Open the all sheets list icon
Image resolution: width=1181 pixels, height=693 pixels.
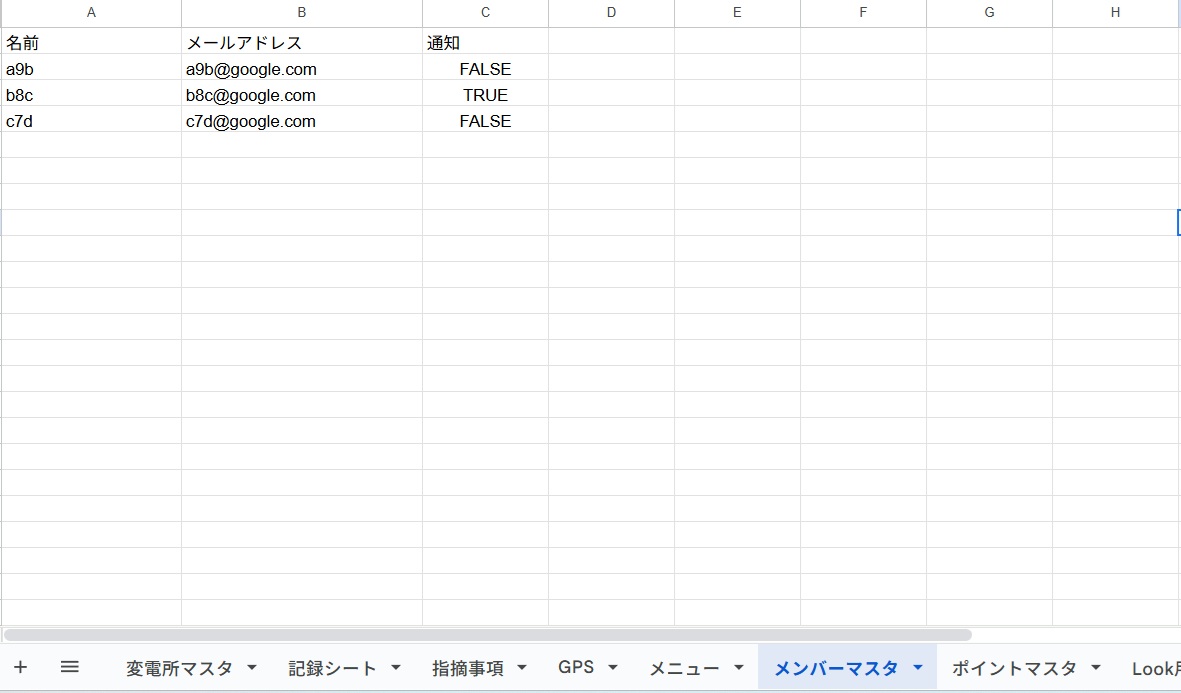coord(69,667)
